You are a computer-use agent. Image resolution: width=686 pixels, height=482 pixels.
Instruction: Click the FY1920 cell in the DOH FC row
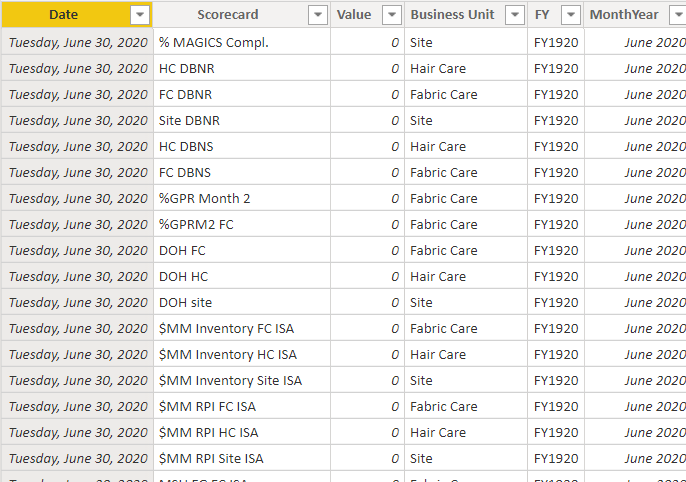pyautogui.click(x=556, y=251)
